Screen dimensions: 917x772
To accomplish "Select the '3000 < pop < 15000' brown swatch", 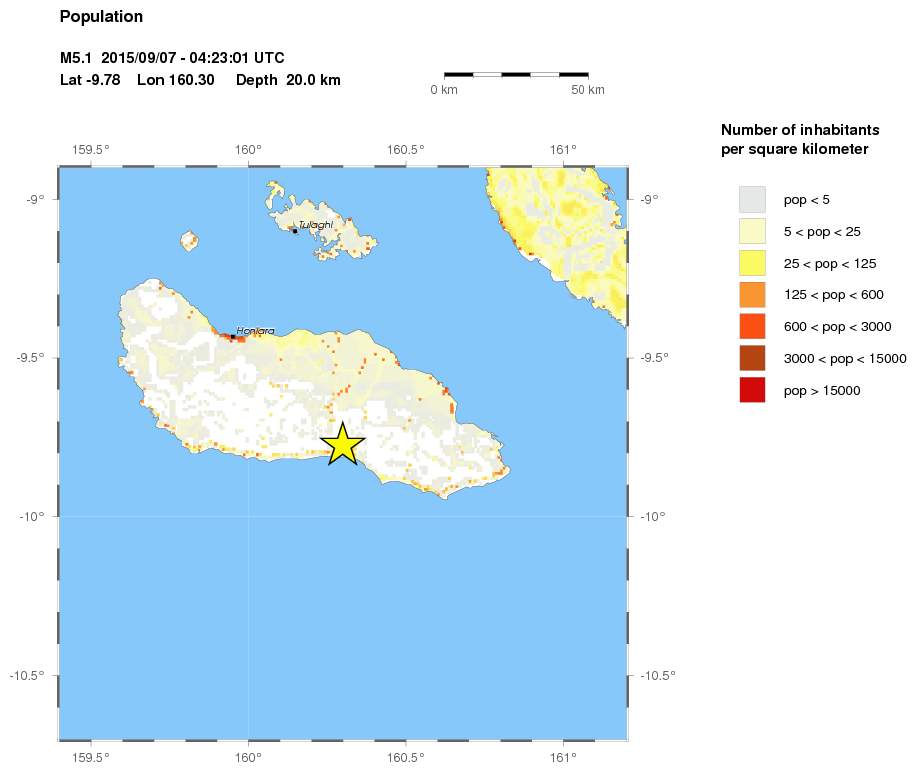I will (752, 358).
